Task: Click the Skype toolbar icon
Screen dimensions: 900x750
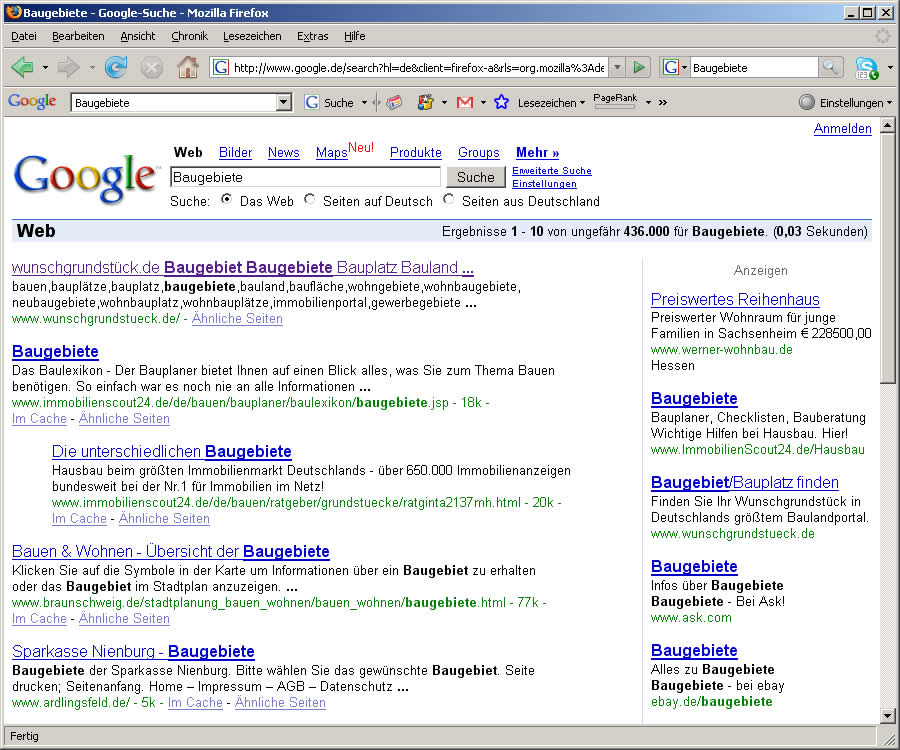Action: pyautogui.click(x=866, y=68)
